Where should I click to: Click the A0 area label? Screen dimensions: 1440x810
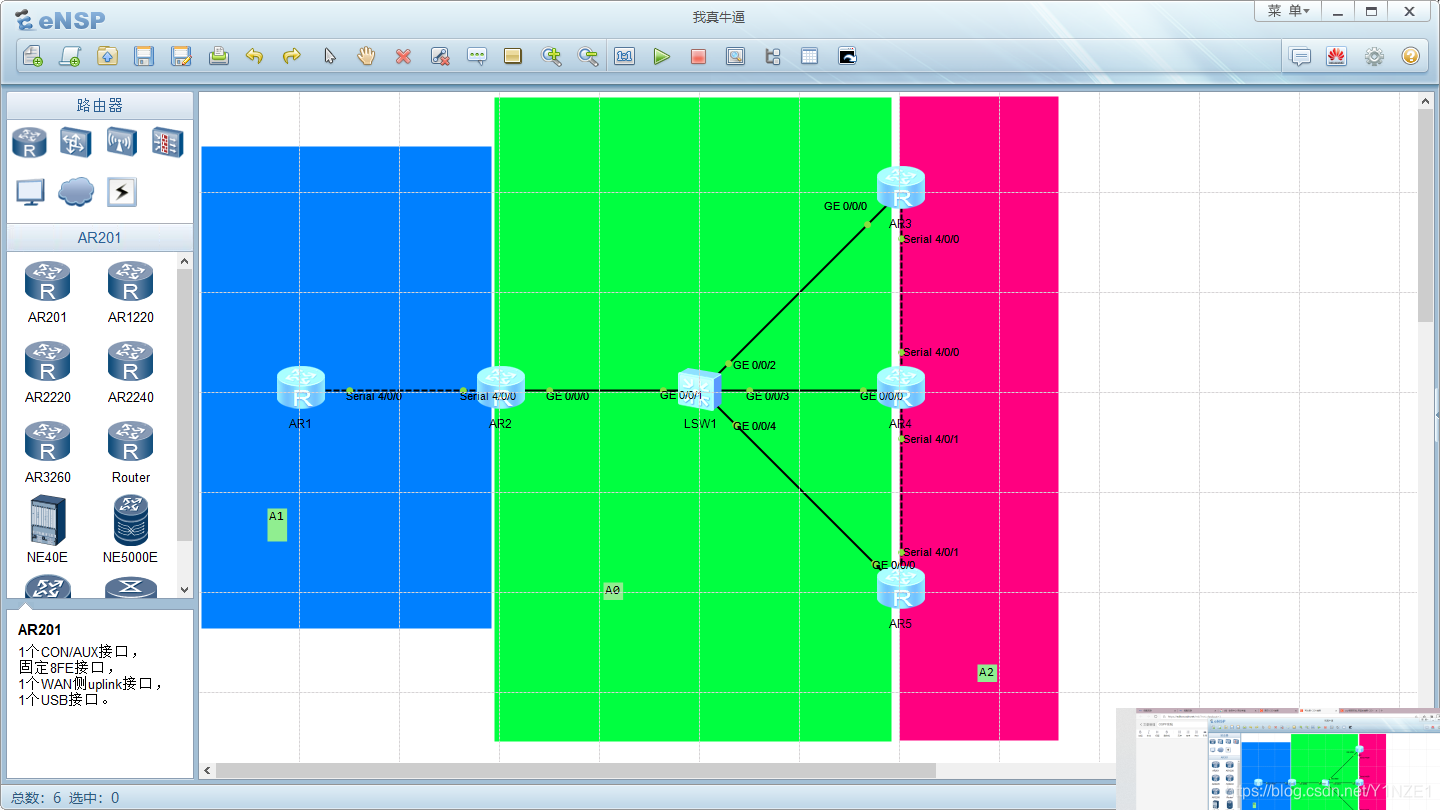[x=613, y=591]
